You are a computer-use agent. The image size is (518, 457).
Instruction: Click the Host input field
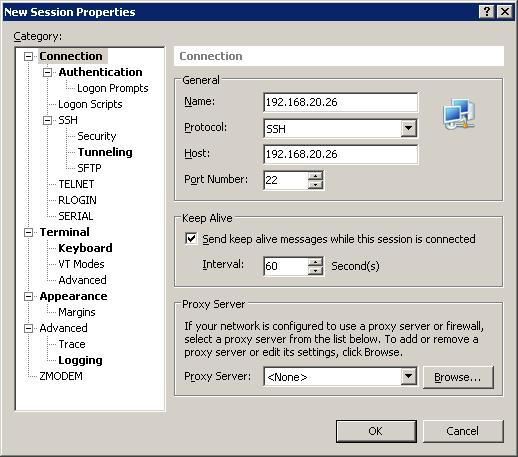pos(340,154)
